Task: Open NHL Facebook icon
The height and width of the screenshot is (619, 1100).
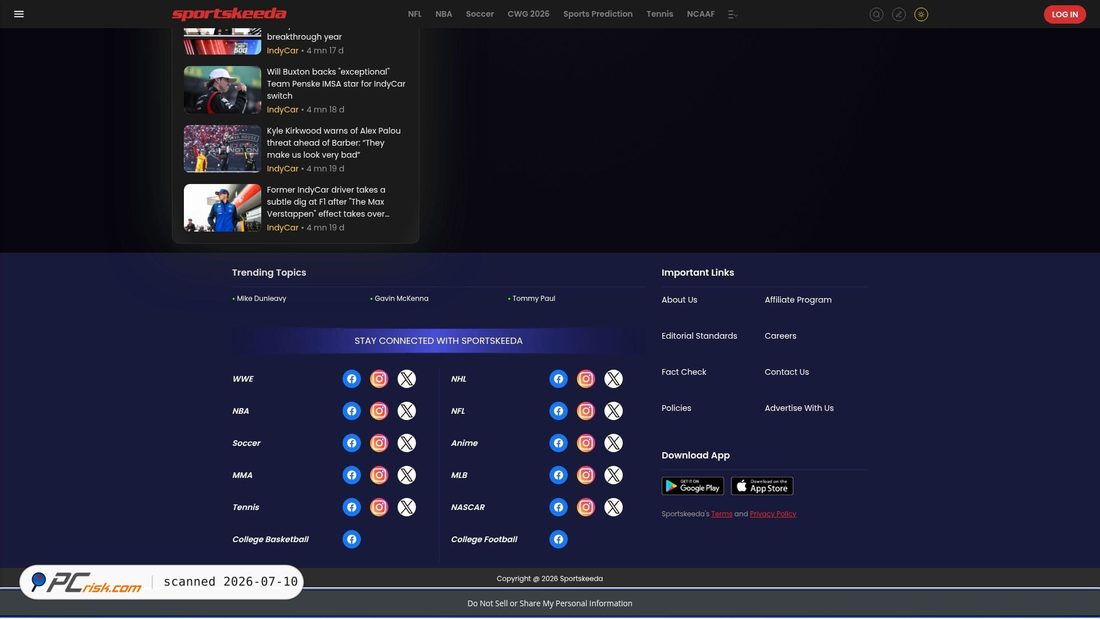Action: (x=558, y=379)
